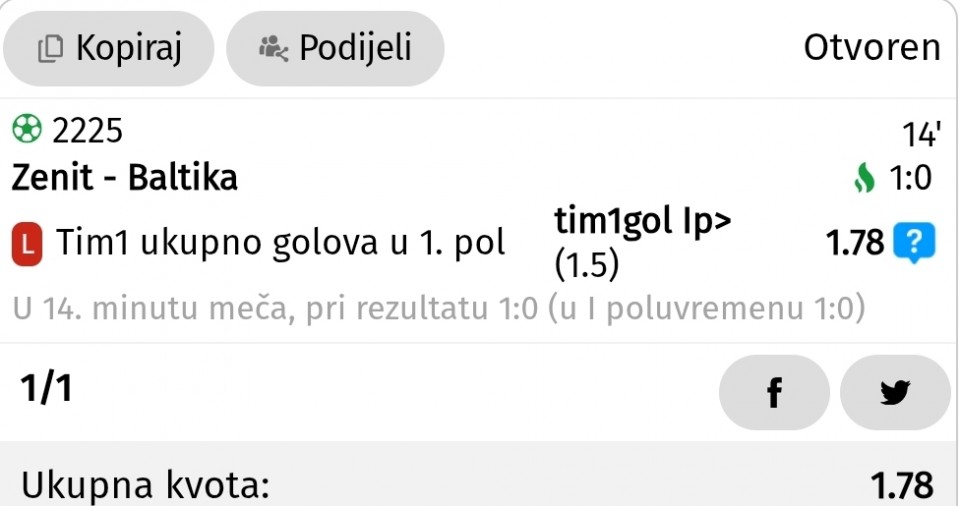Click the green flame live icon

pyautogui.click(x=864, y=178)
